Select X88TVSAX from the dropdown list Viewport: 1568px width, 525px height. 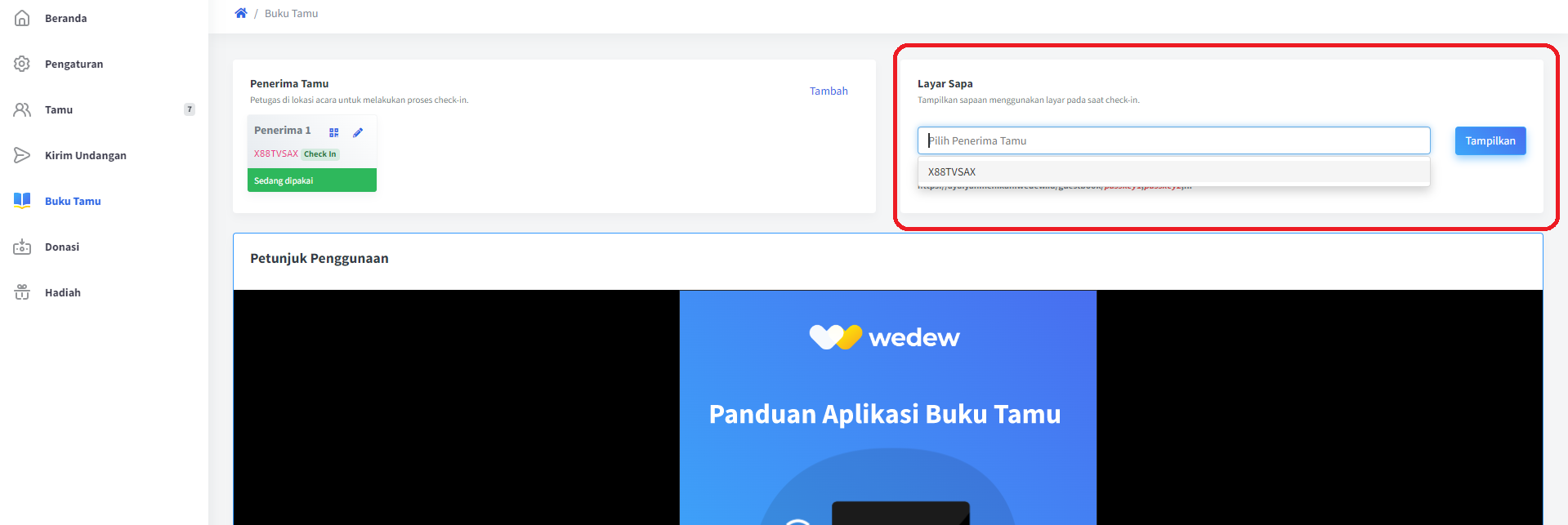pos(1173,171)
